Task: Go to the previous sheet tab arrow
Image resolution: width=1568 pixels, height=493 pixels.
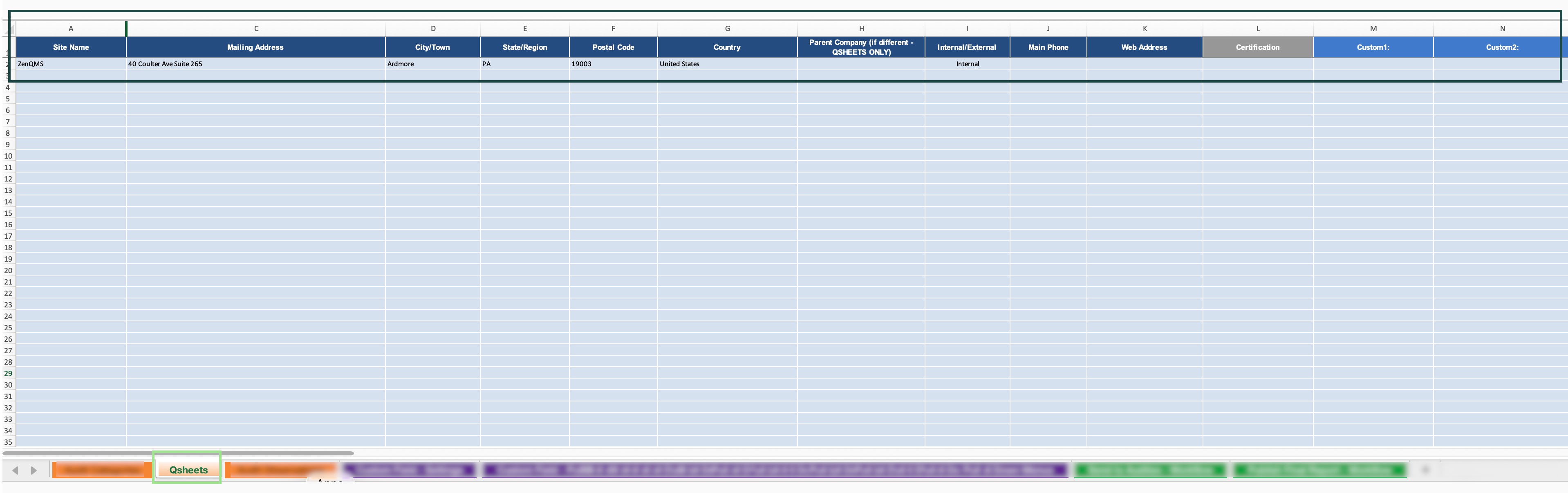Action: click(x=15, y=470)
